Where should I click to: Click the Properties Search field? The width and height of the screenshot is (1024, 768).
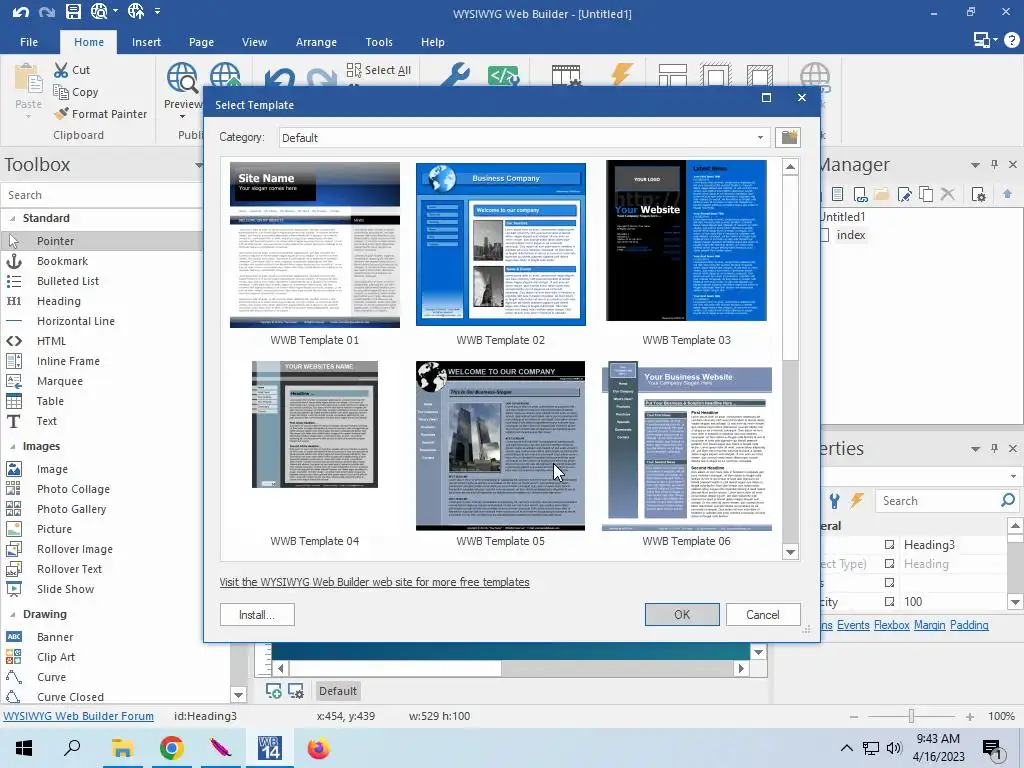(x=946, y=501)
